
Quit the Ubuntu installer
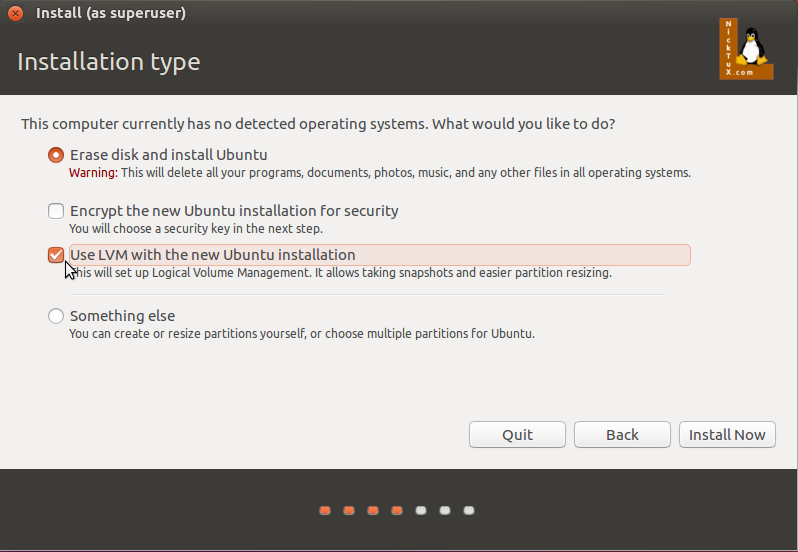pos(517,434)
